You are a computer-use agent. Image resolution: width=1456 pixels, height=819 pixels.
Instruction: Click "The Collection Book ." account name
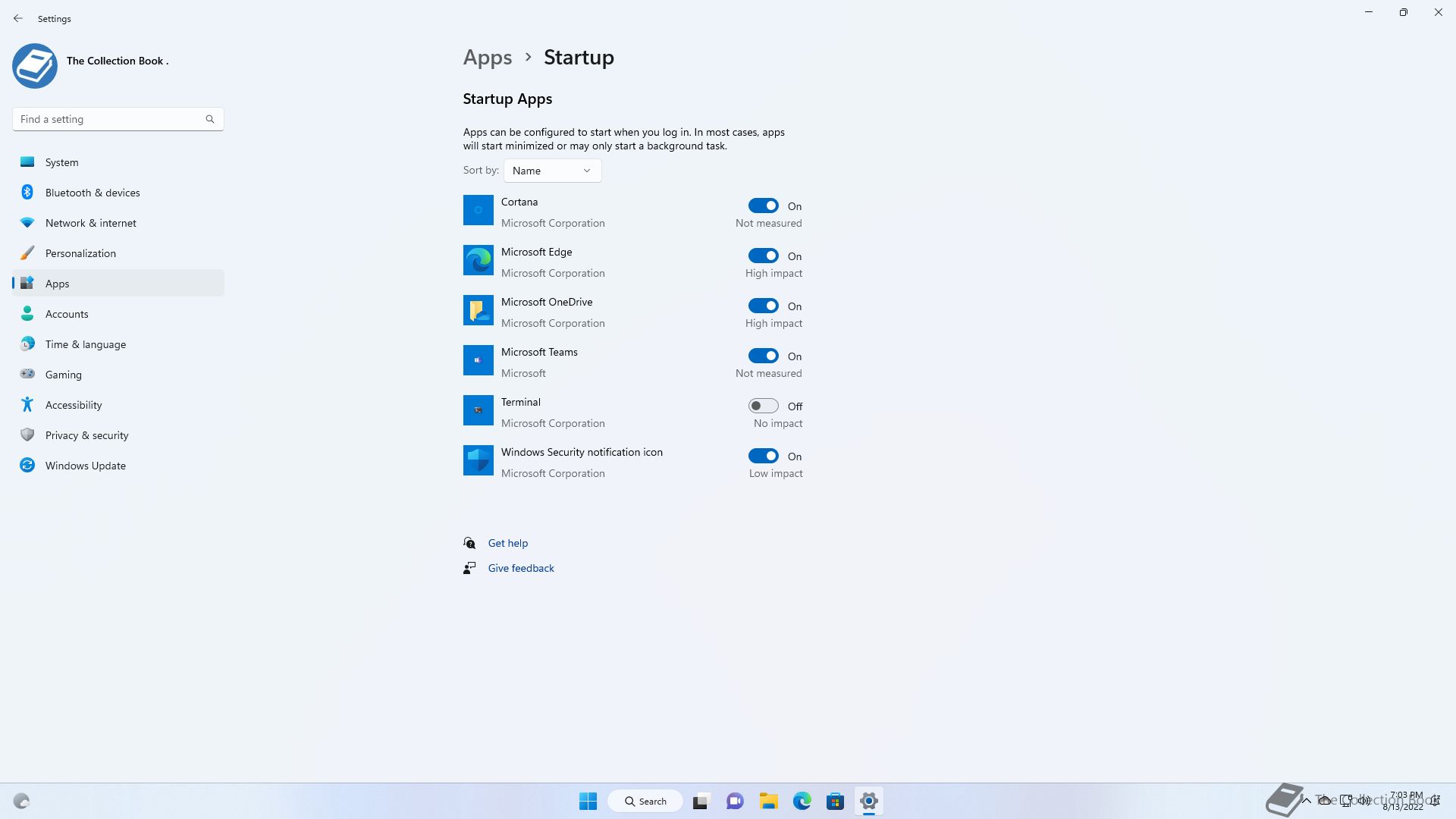click(118, 61)
